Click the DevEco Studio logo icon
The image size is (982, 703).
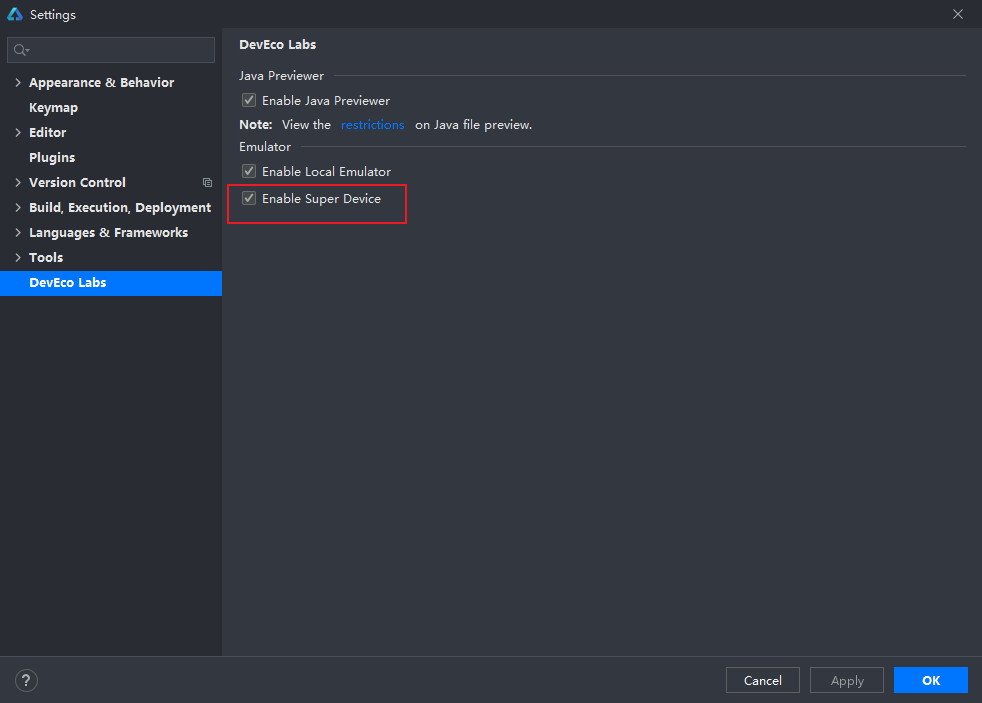(x=15, y=14)
